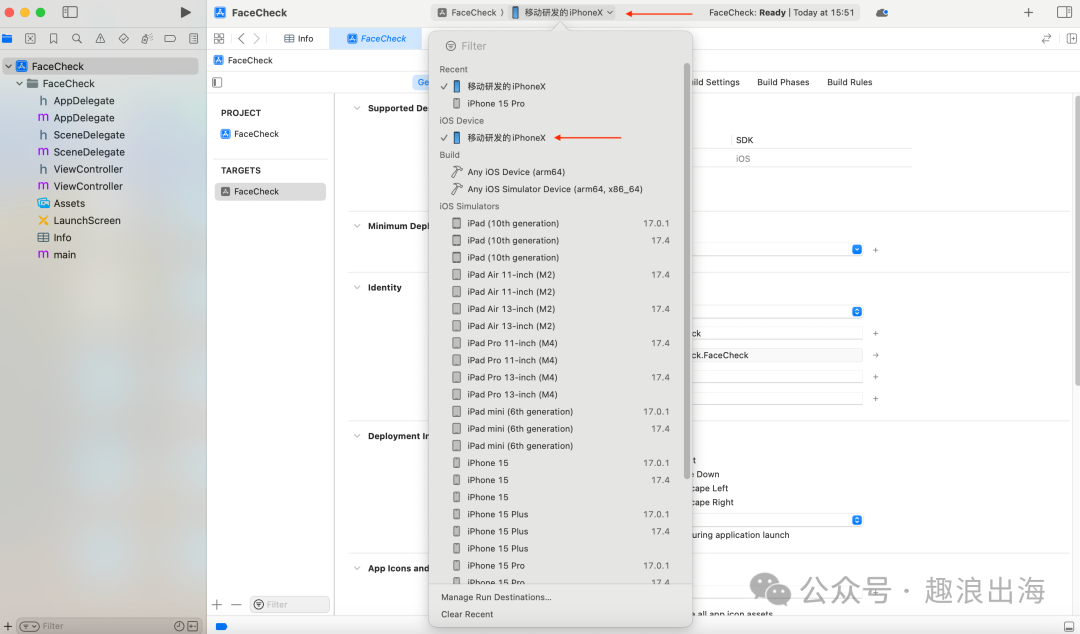Click the destination list scrollbar
The width and height of the screenshot is (1080, 634).
tap(687, 270)
